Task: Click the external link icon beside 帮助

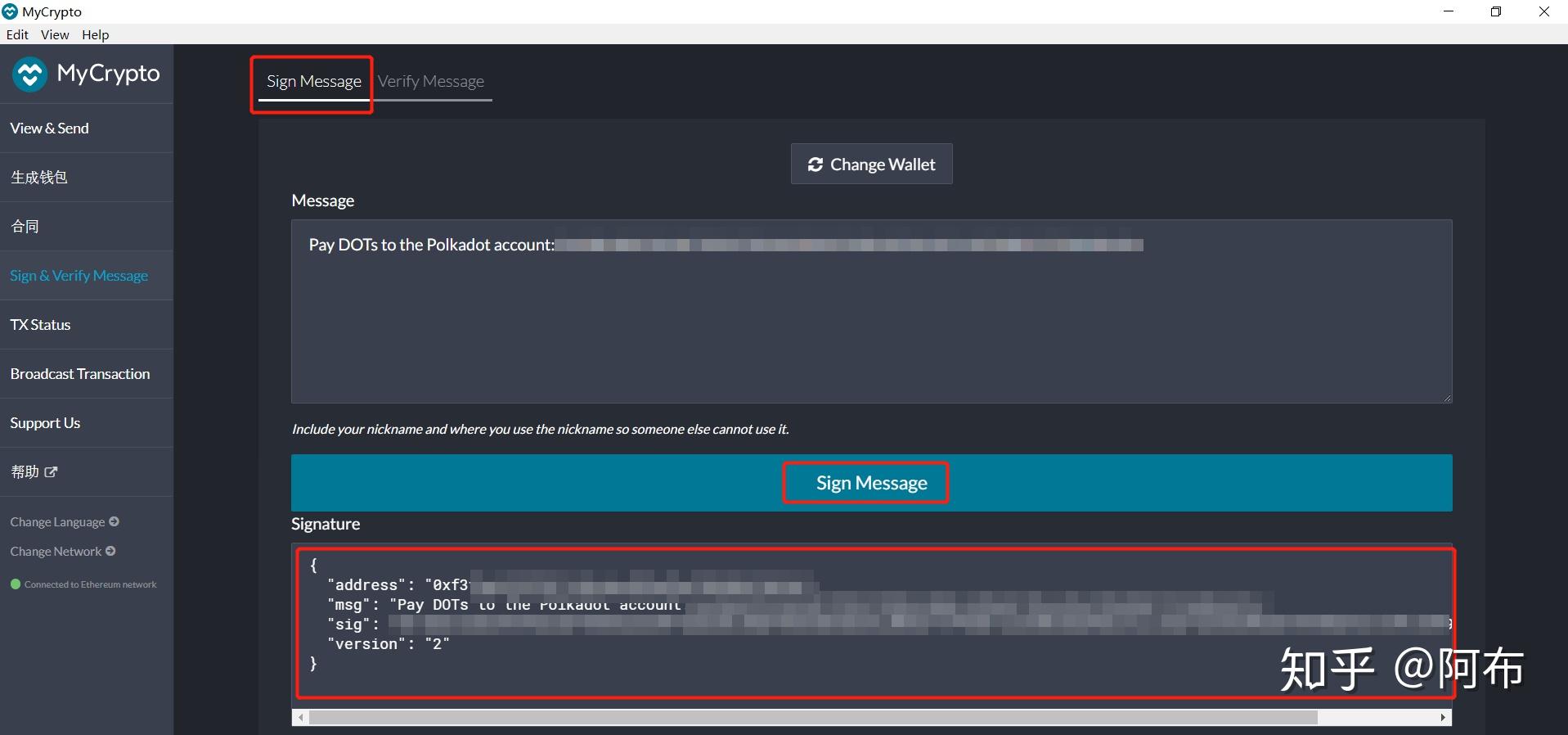Action: coord(52,472)
